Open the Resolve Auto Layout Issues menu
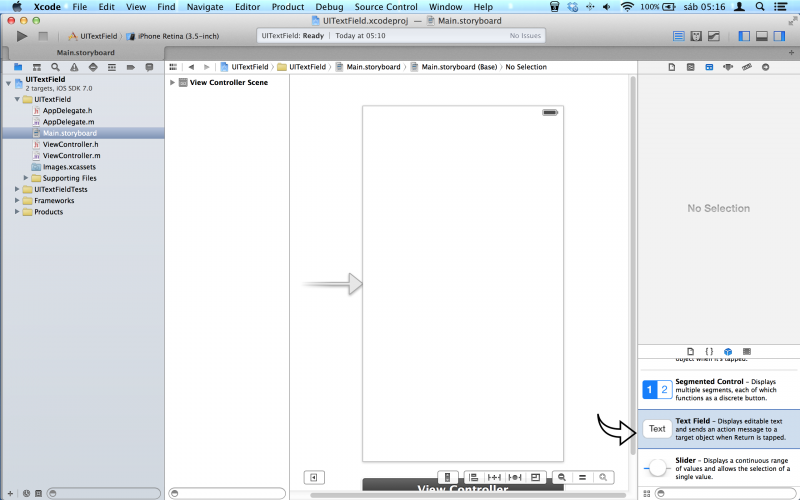The height and width of the screenshot is (500, 800). (x=515, y=478)
